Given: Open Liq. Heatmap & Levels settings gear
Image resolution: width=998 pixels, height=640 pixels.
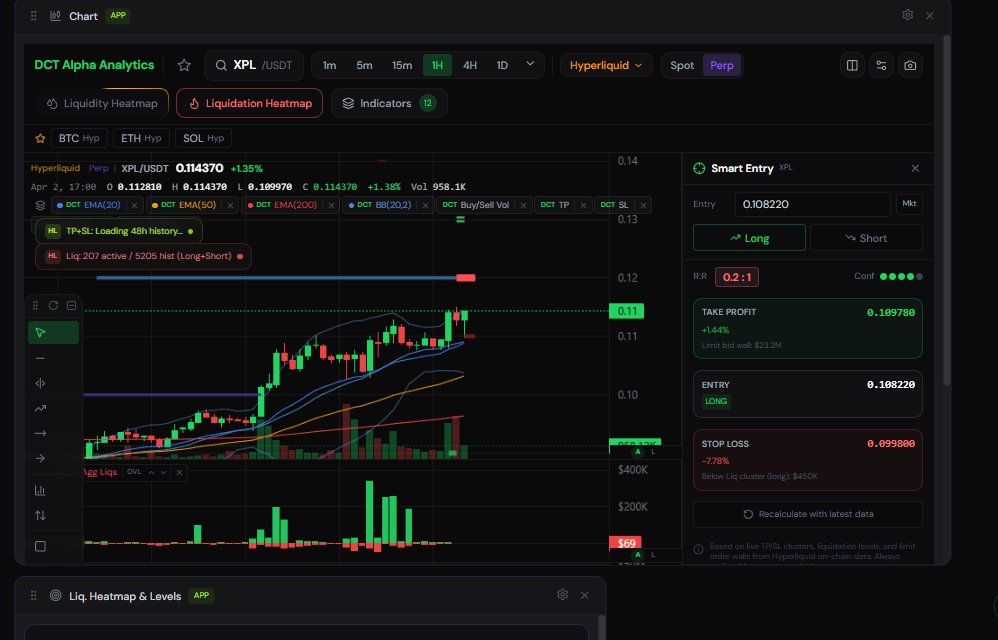Looking at the screenshot, I should tap(562, 594).
